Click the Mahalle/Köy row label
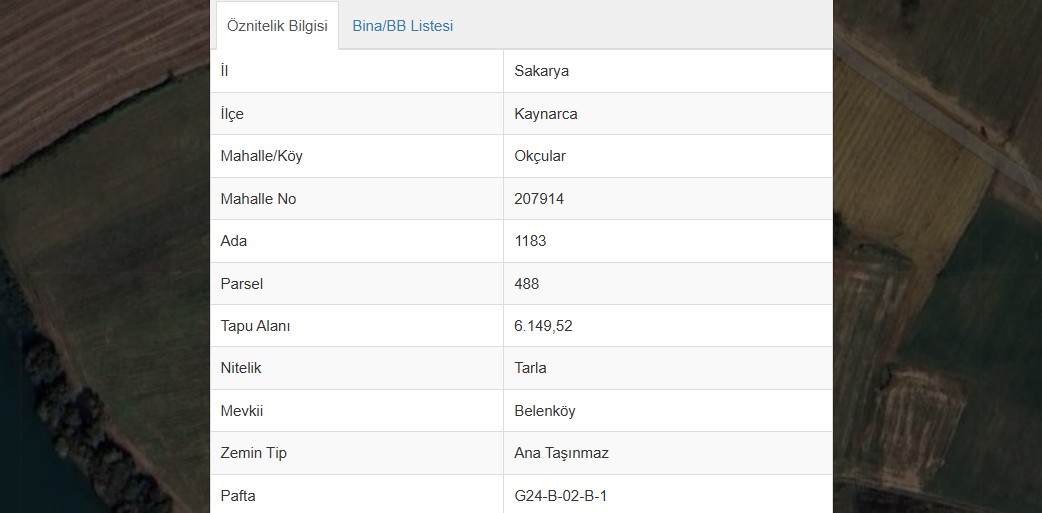 point(261,156)
